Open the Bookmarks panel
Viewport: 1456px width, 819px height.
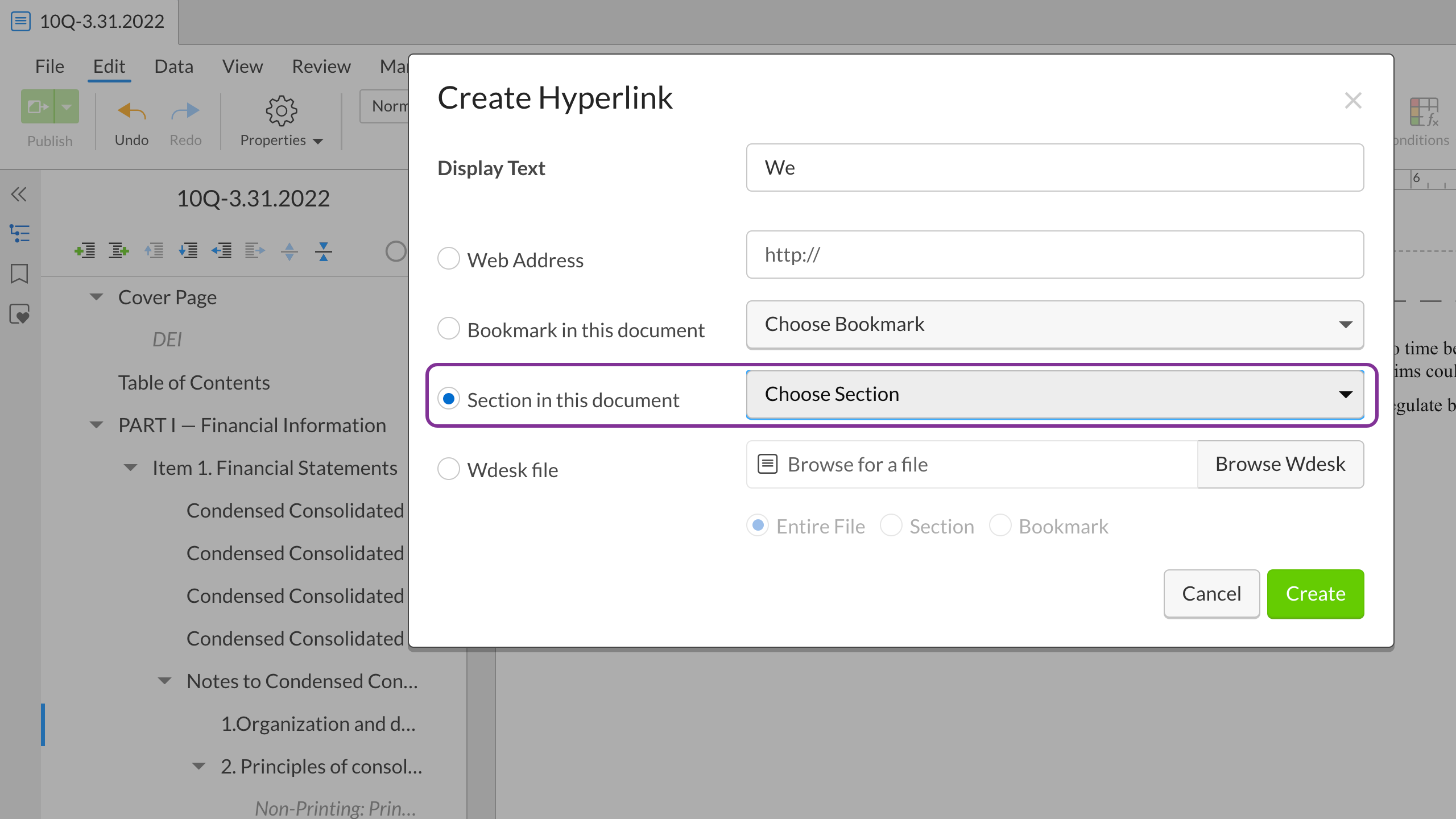click(19, 274)
